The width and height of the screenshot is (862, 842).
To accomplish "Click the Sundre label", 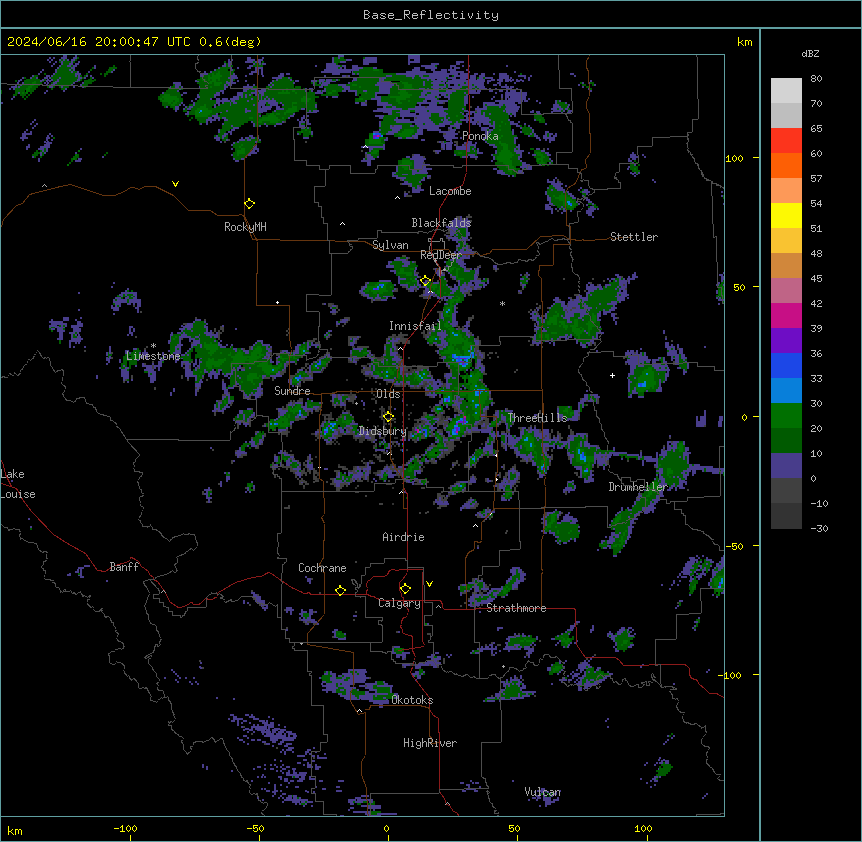I will point(292,391).
